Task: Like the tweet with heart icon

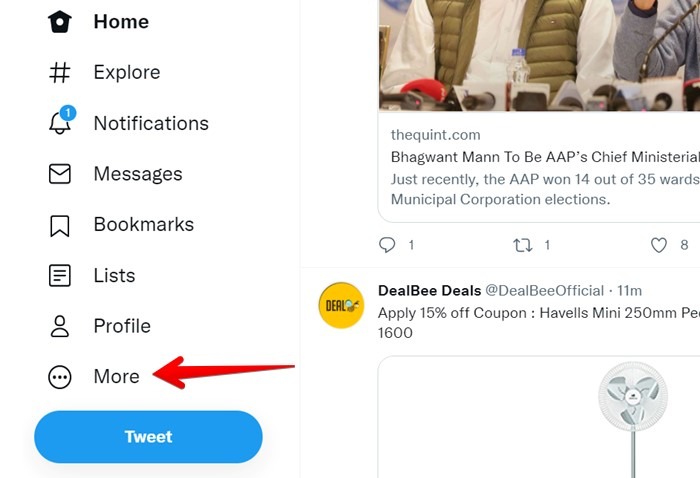Action: tap(659, 245)
